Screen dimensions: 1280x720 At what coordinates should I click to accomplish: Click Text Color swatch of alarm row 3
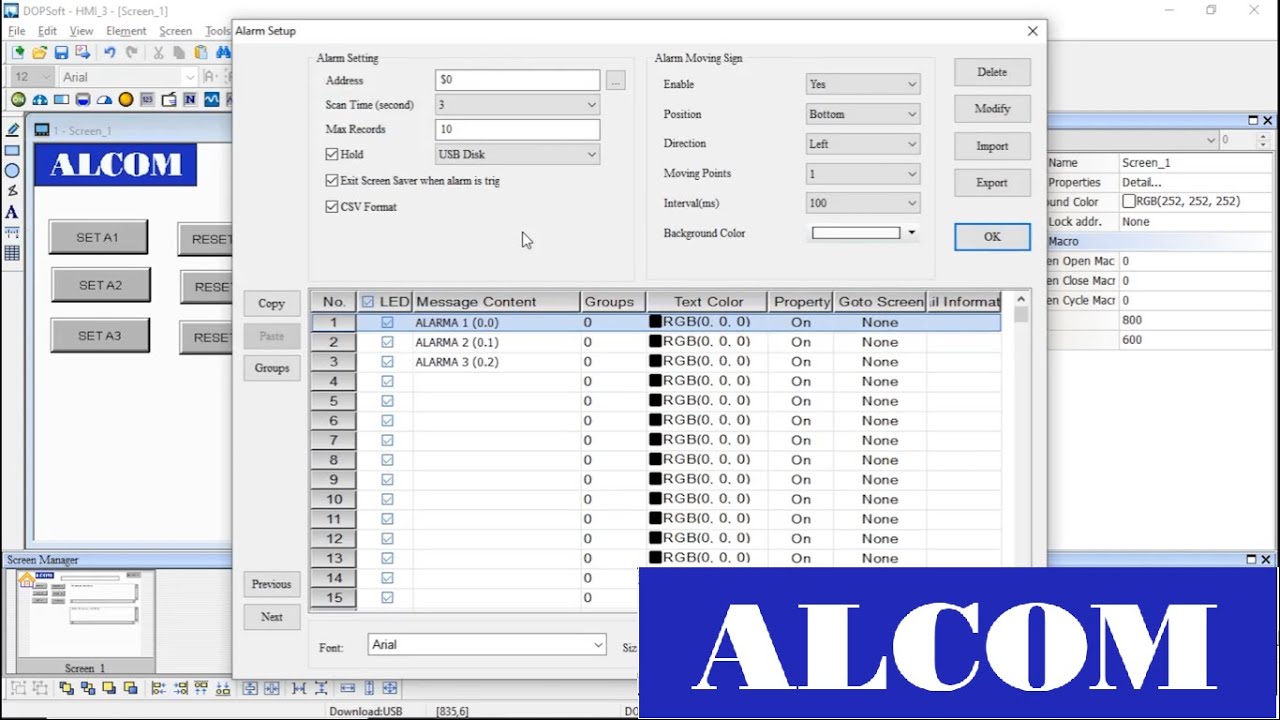pyautogui.click(x=656, y=362)
